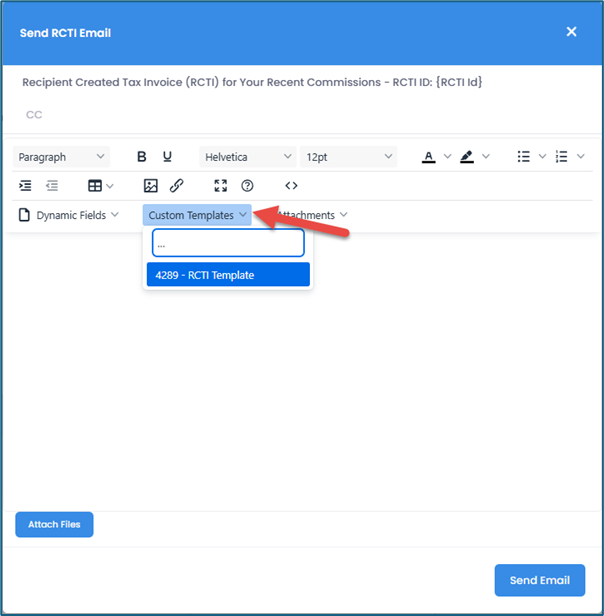Screen dimensions: 604x616
Task: Click the template search field
Action: (x=228, y=243)
